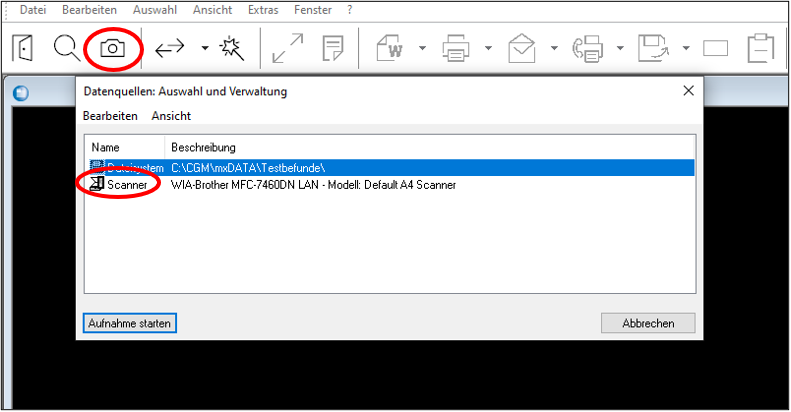Click the camera capture icon

tap(112, 48)
